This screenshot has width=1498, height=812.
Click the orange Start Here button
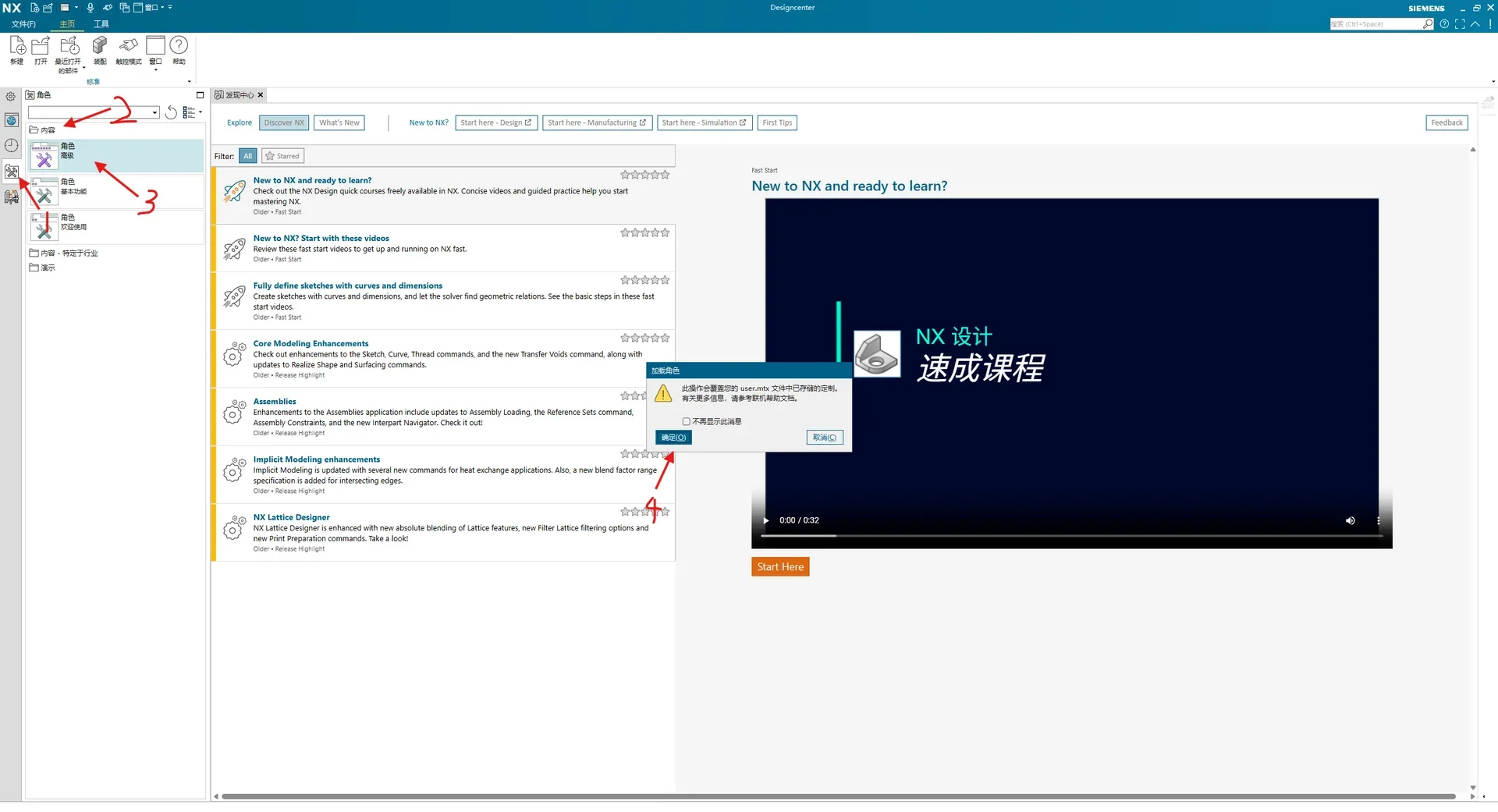click(x=780, y=567)
